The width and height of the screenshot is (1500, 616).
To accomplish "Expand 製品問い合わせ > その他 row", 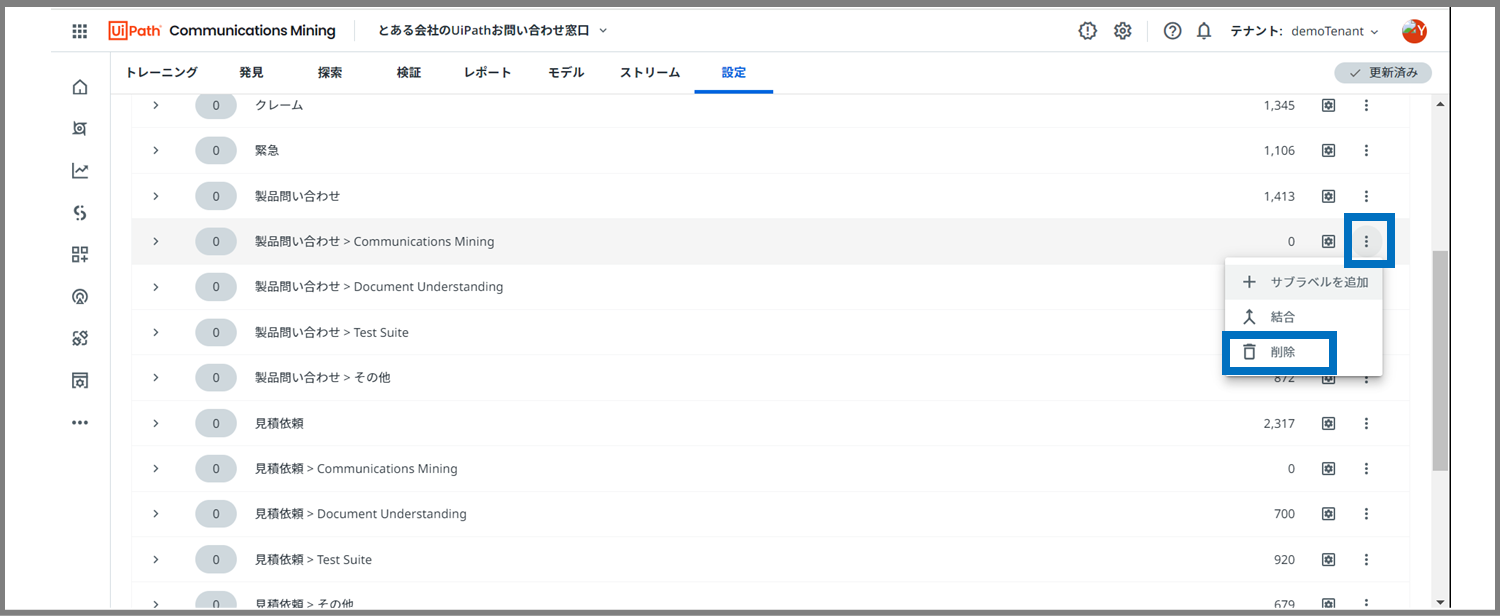I will pyautogui.click(x=156, y=377).
